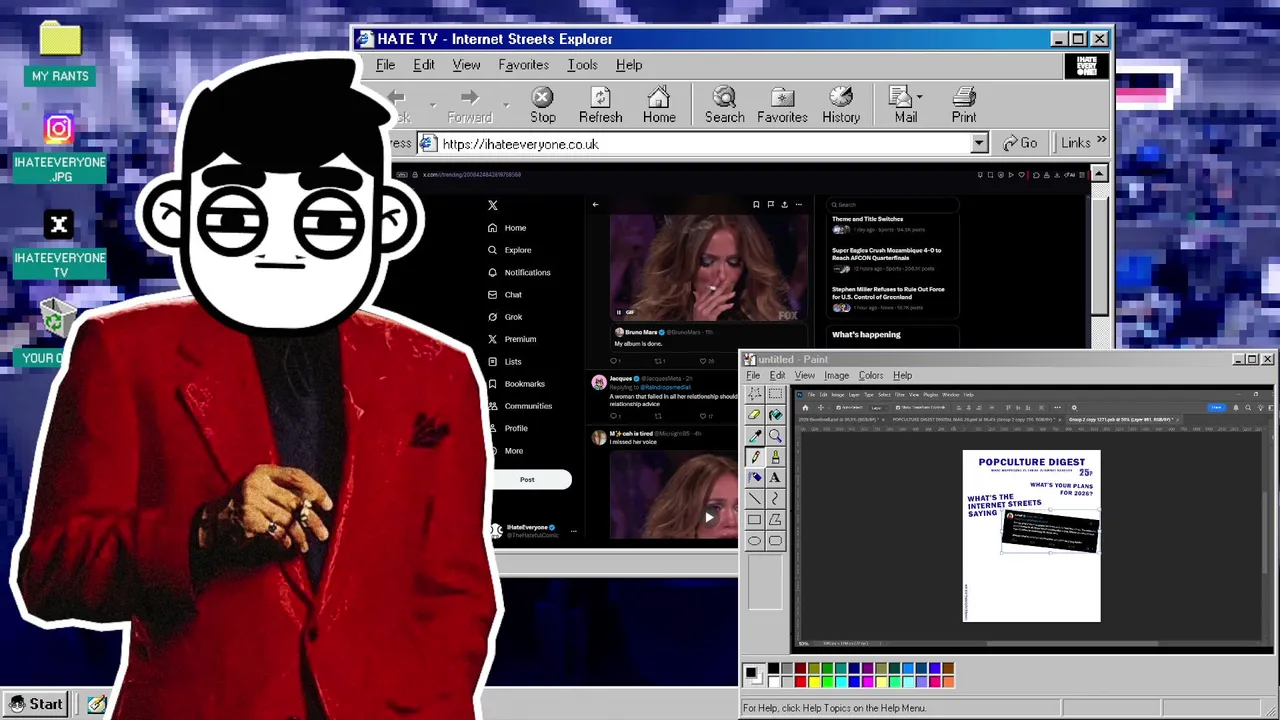Viewport: 1280px width, 720px height.
Task: Click the white Post button on X
Action: pyautogui.click(x=527, y=480)
